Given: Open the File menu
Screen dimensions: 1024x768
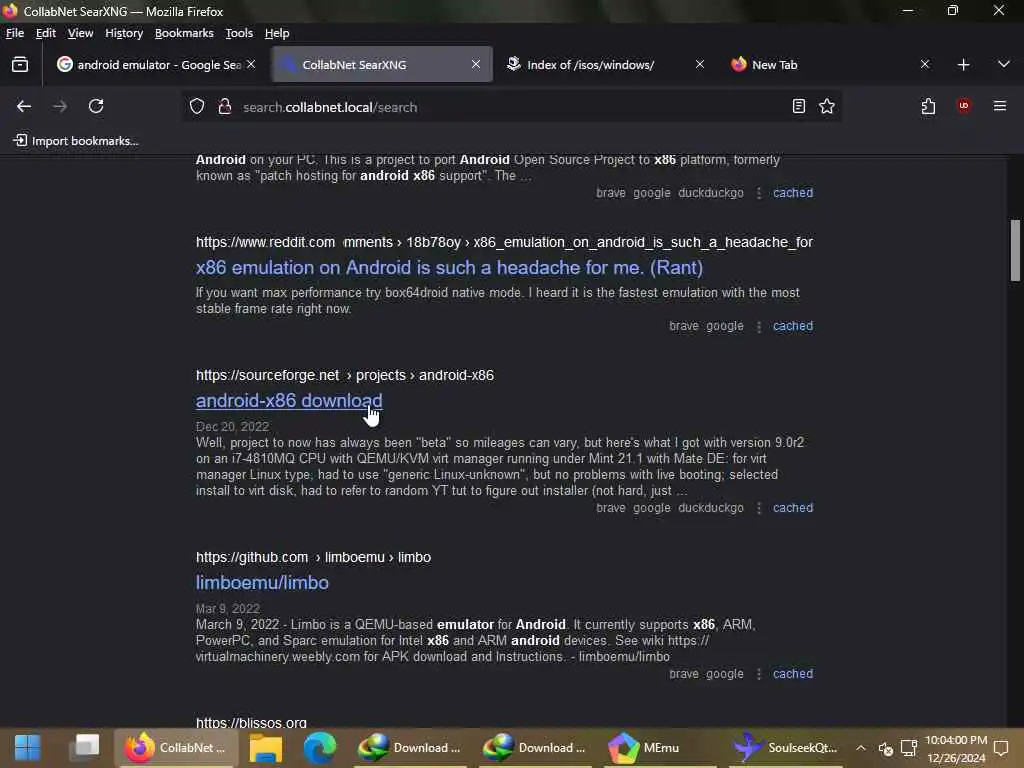Looking at the screenshot, I should coord(14,33).
